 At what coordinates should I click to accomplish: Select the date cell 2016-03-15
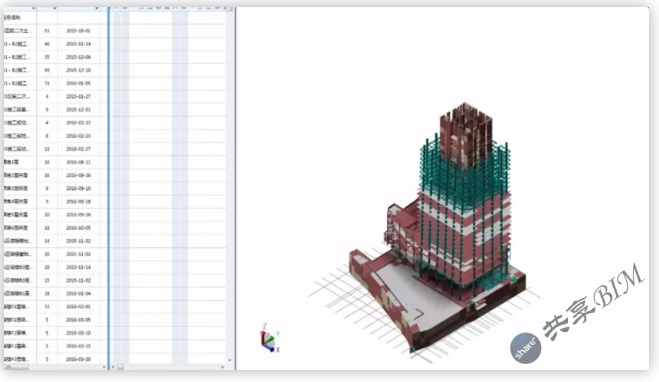(x=78, y=346)
